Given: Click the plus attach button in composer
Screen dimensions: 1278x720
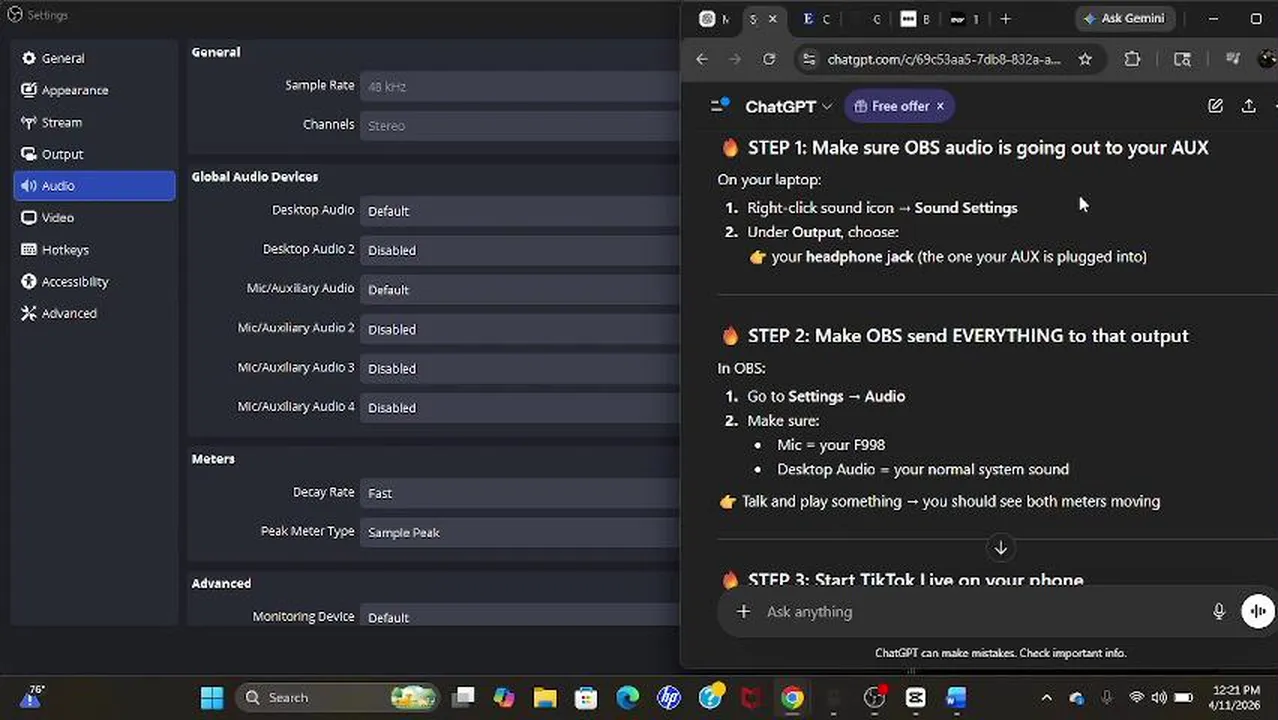Looking at the screenshot, I should (x=743, y=611).
